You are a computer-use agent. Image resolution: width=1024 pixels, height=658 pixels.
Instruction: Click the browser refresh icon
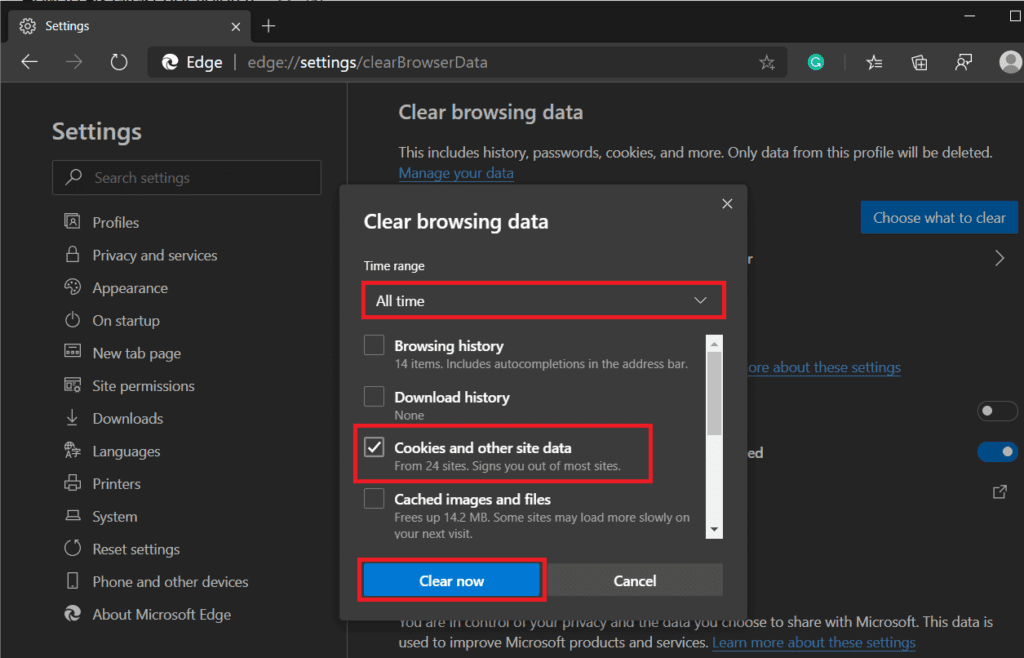point(119,62)
